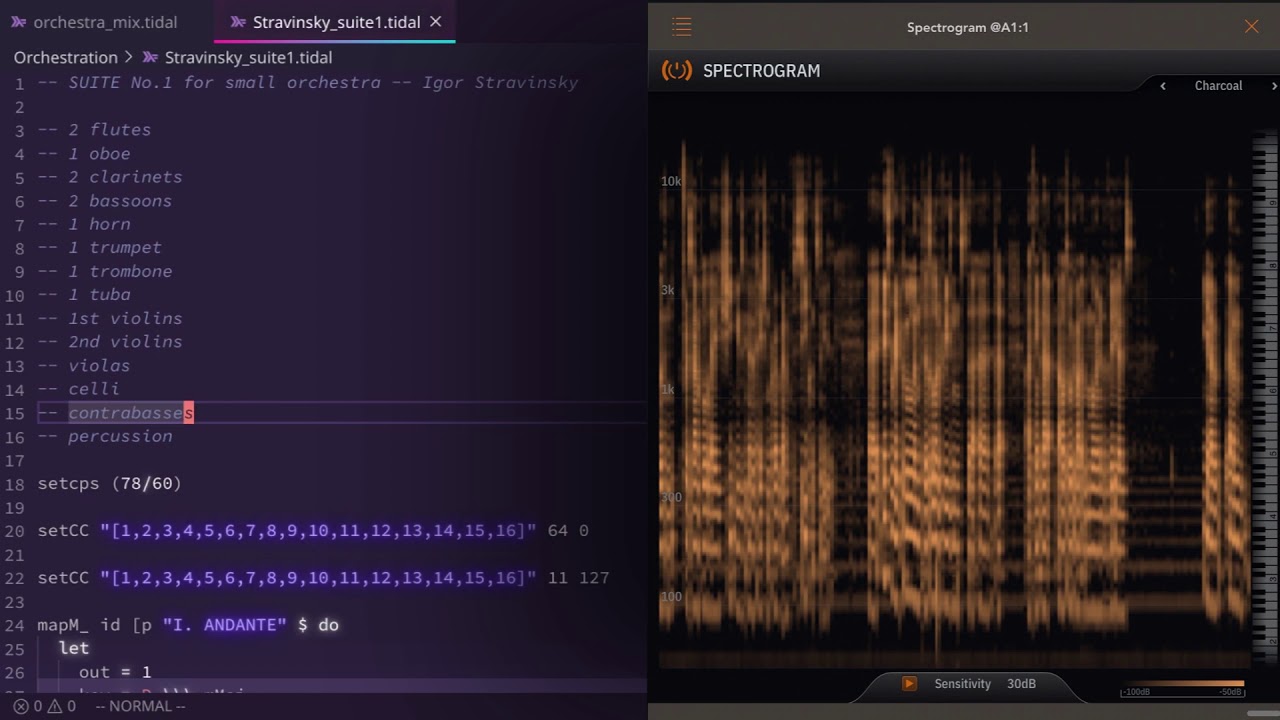Click the setCC line ending '64 0'
The height and width of the screenshot is (720, 1280).
(313, 531)
